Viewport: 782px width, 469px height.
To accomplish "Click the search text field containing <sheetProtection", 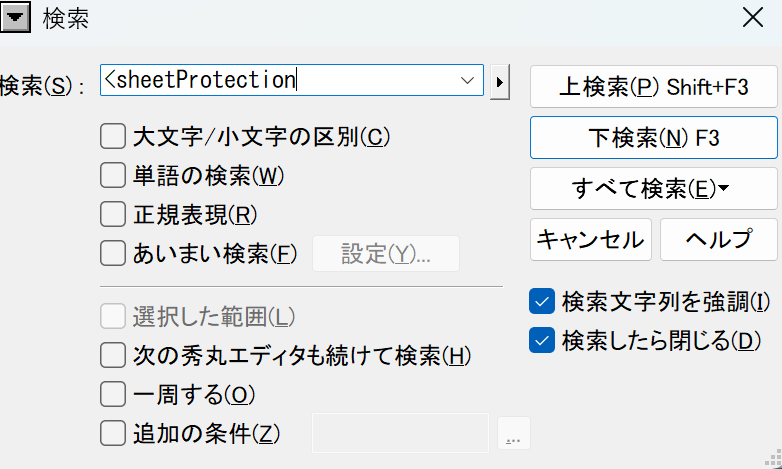I will pos(280,80).
